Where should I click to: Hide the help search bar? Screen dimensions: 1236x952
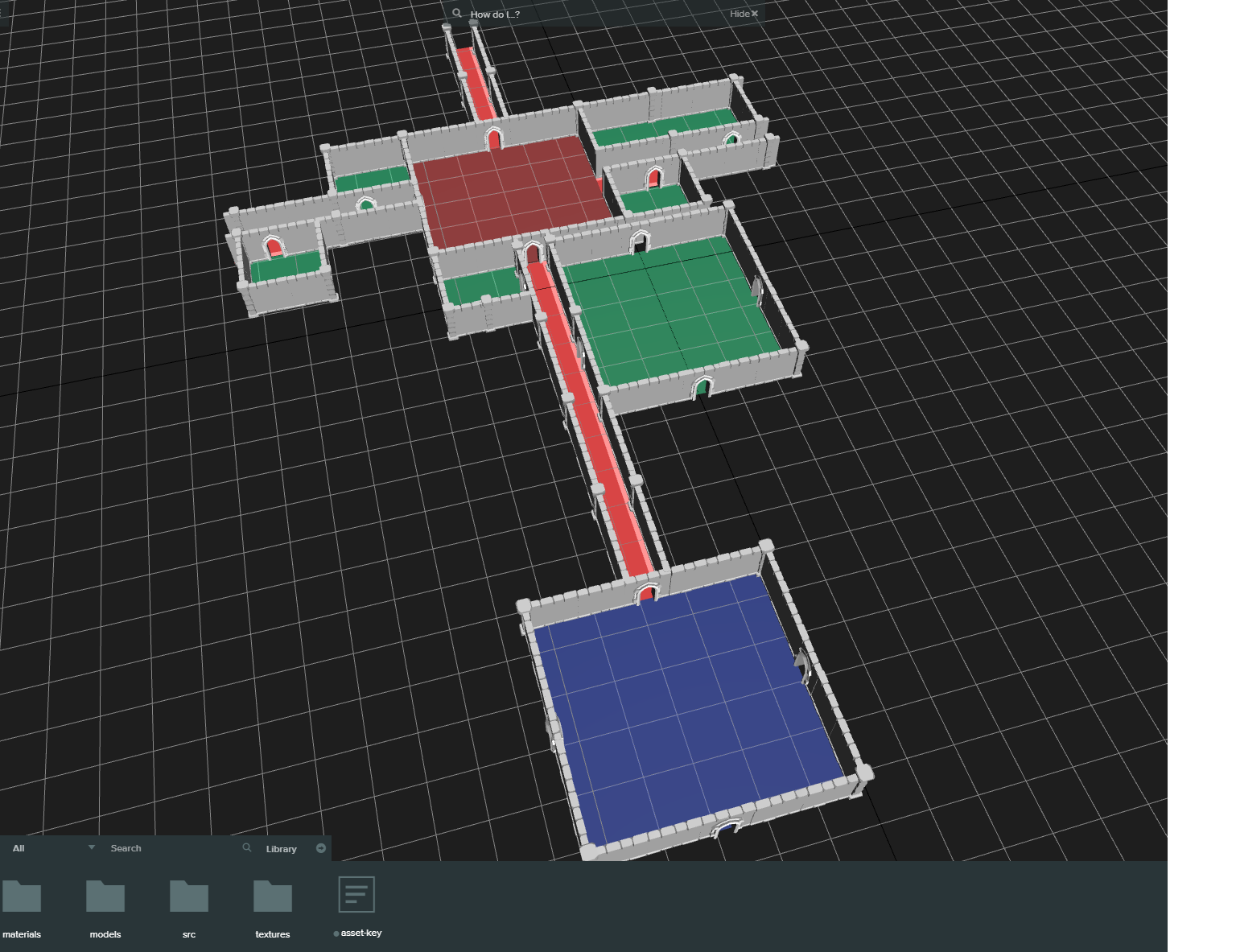click(x=744, y=14)
